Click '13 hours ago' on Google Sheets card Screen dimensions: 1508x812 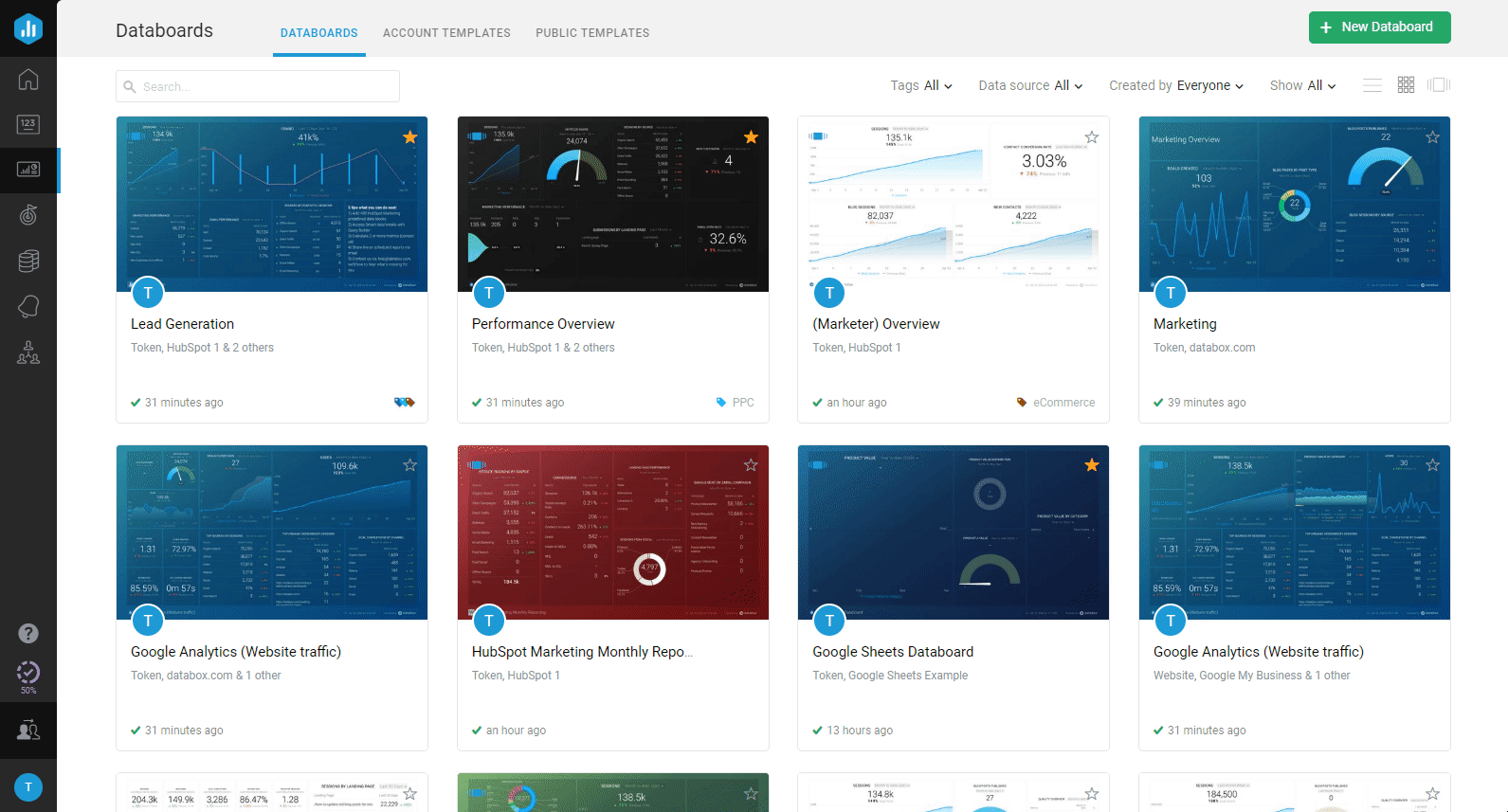point(860,731)
